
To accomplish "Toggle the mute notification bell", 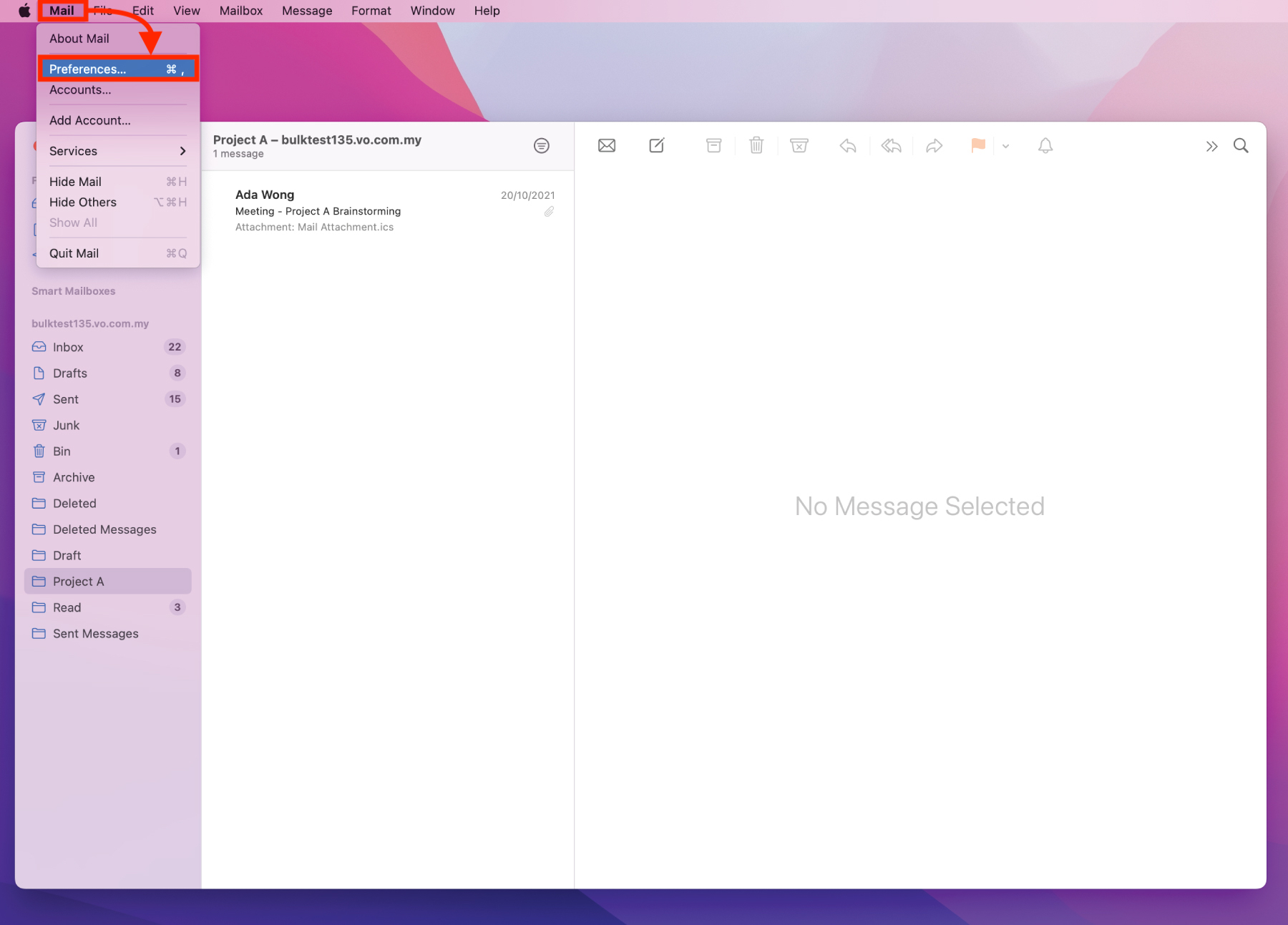I will coord(1045,146).
